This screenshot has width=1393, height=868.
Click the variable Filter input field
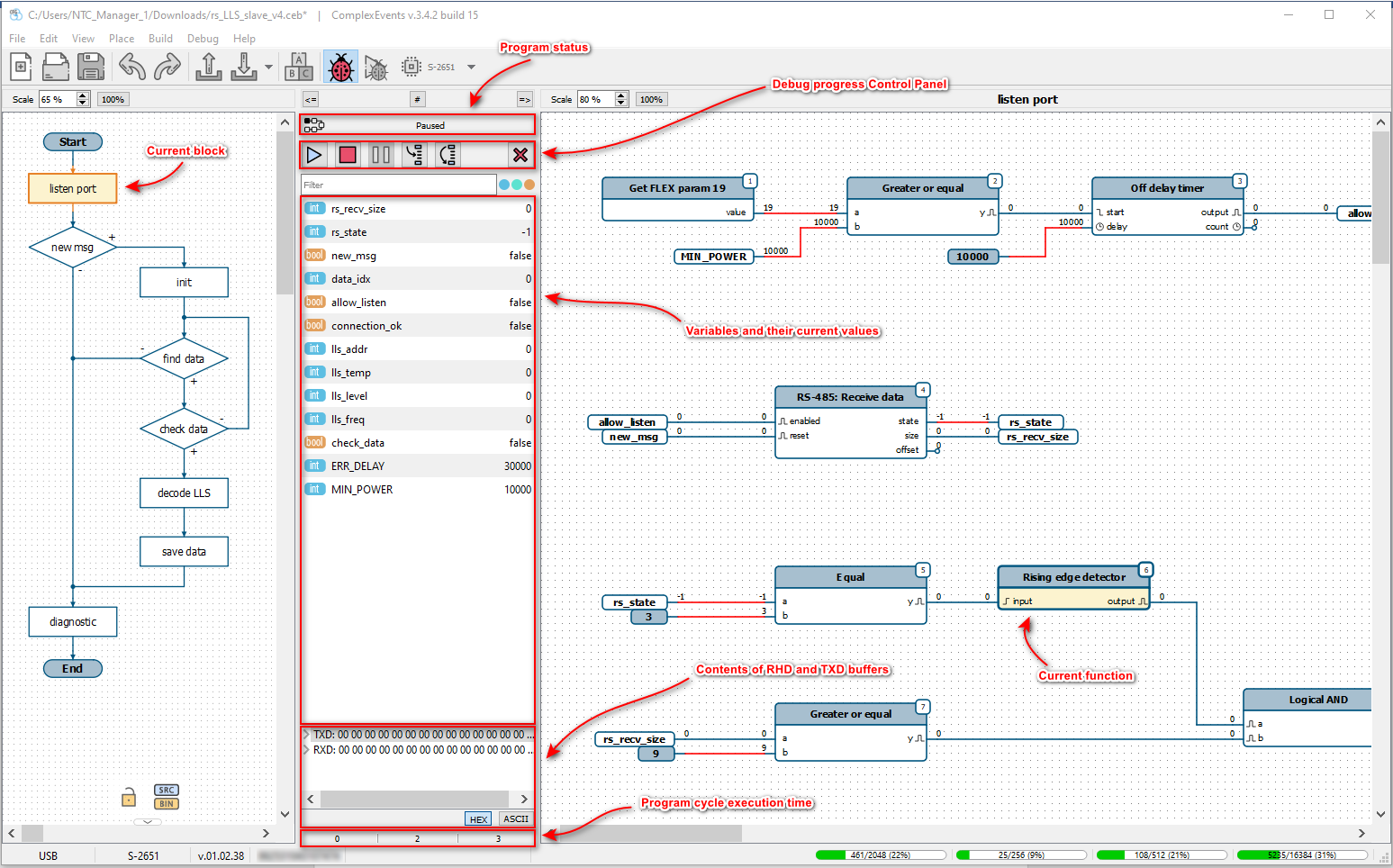coord(398,185)
